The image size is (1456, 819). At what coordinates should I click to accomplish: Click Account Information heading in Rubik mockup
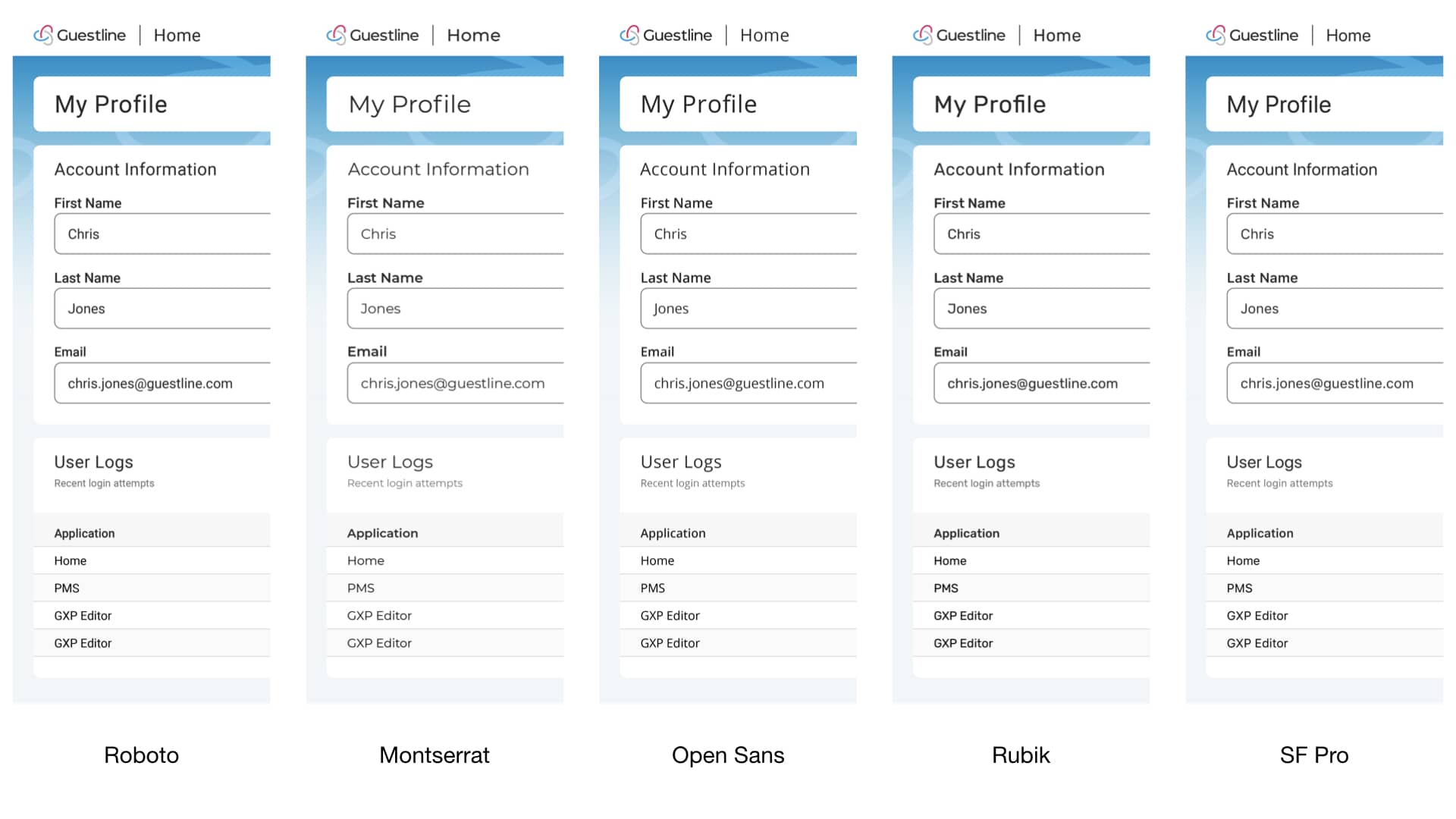[x=1019, y=169]
